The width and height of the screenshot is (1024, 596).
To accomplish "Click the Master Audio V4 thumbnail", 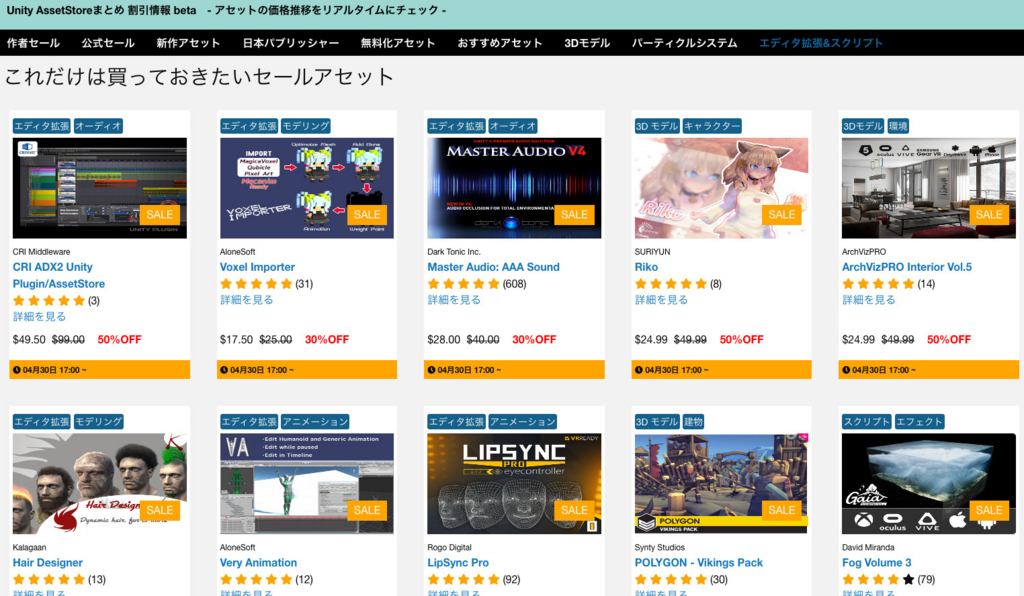I will coord(514,188).
